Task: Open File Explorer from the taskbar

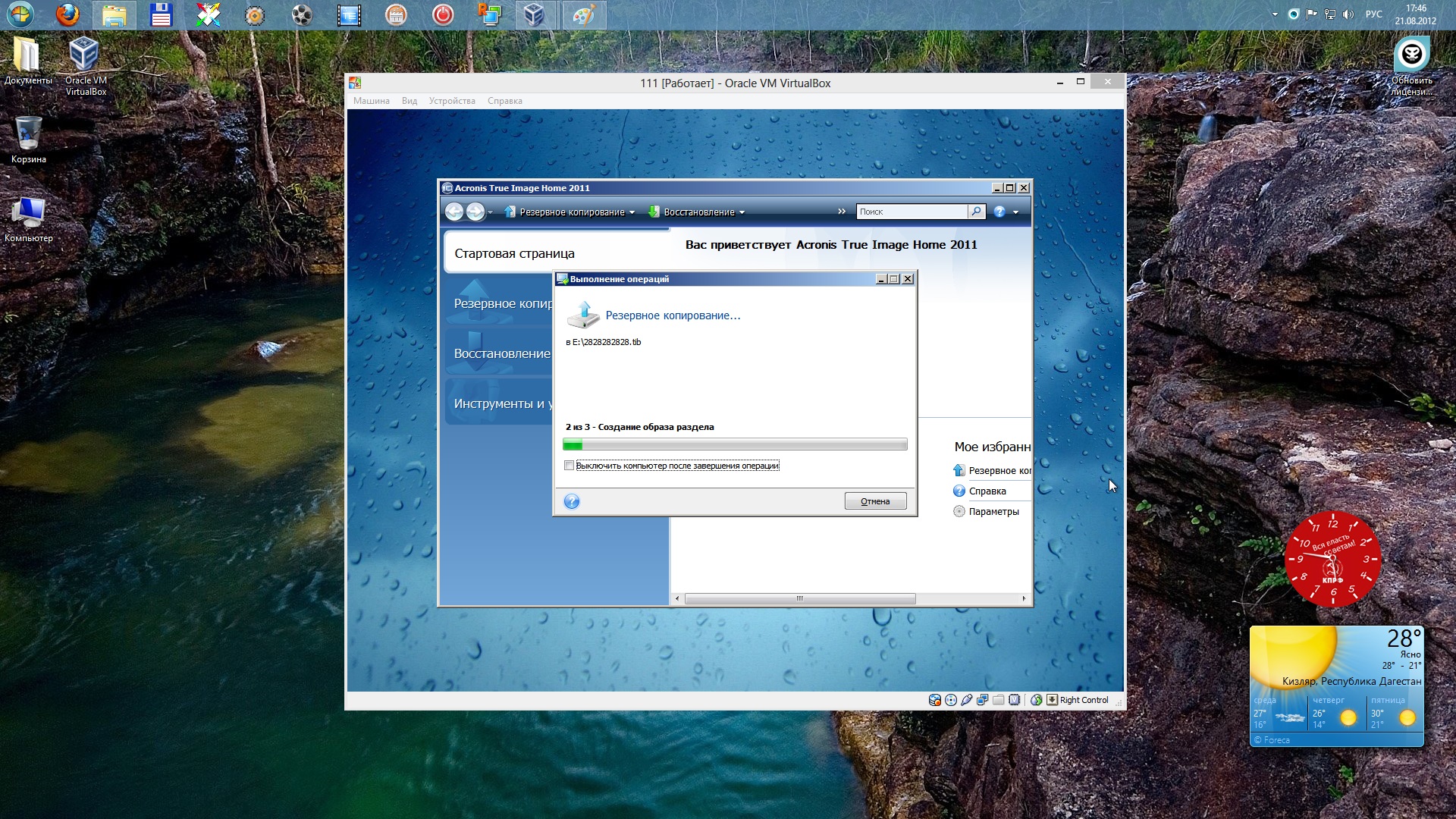Action: click(x=115, y=14)
